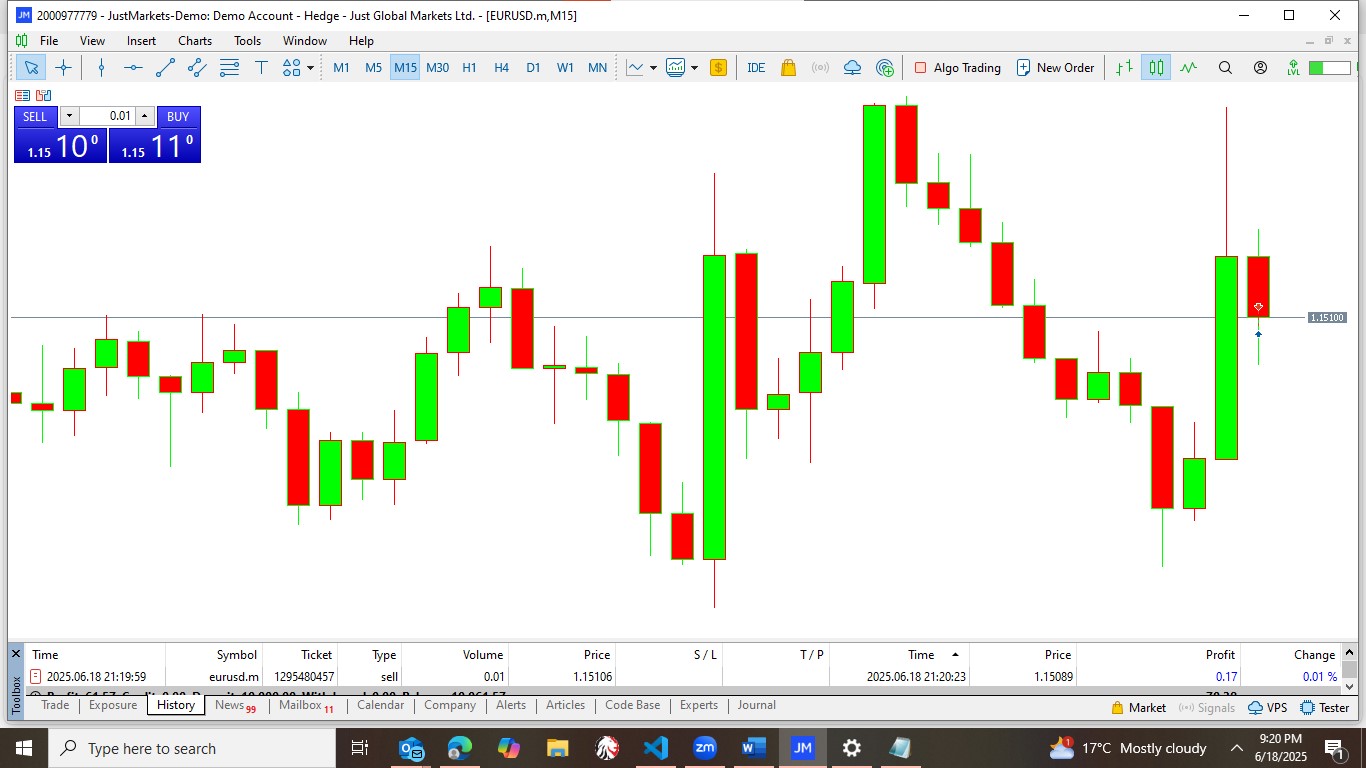Expand the shapes objects dropdown arrow
1366x768 pixels.
pyautogui.click(x=311, y=68)
